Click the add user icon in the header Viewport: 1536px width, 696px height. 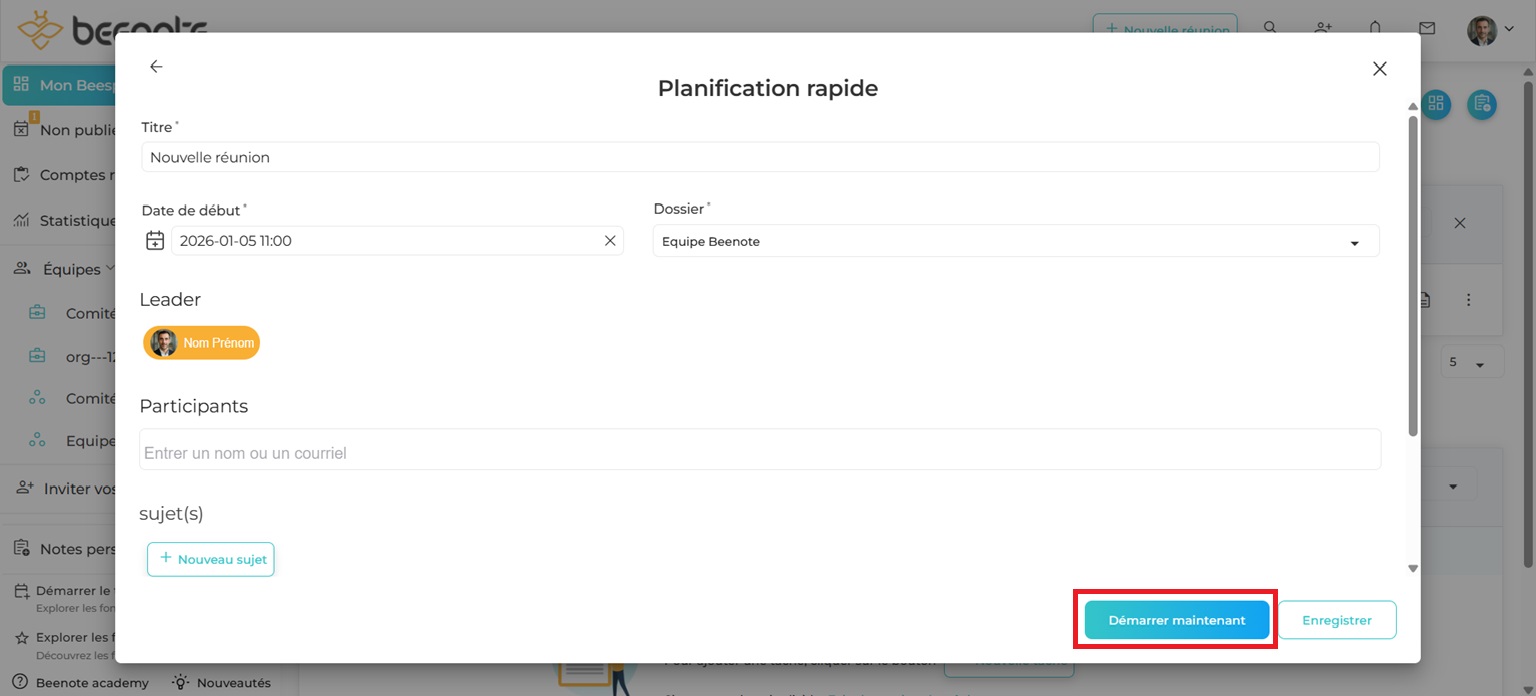pyautogui.click(x=1323, y=28)
